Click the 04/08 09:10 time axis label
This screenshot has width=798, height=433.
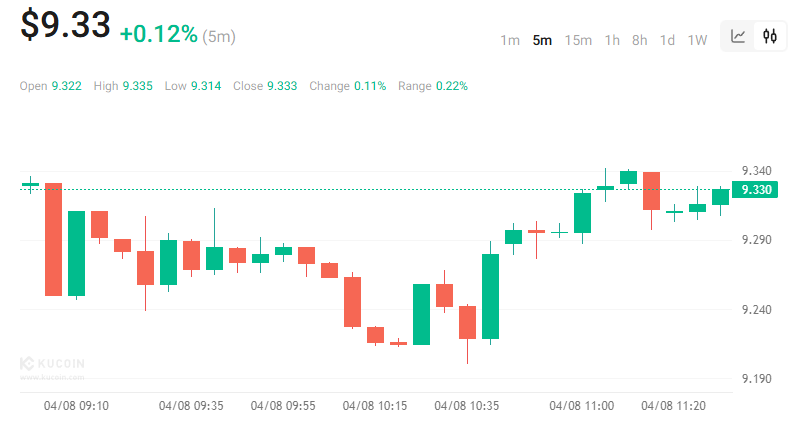[77, 406]
